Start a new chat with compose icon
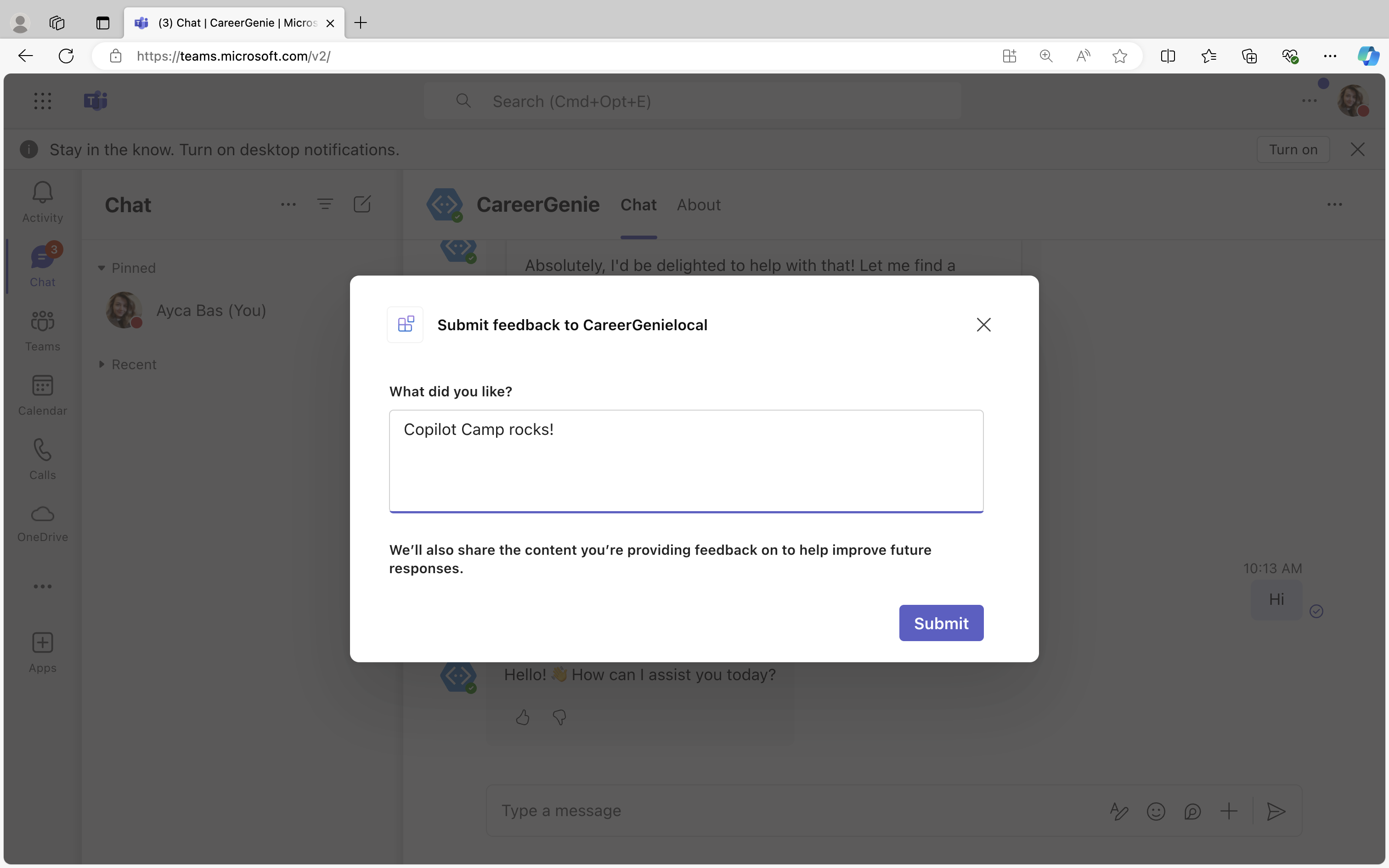Image resolution: width=1389 pixels, height=868 pixels. [361, 204]
